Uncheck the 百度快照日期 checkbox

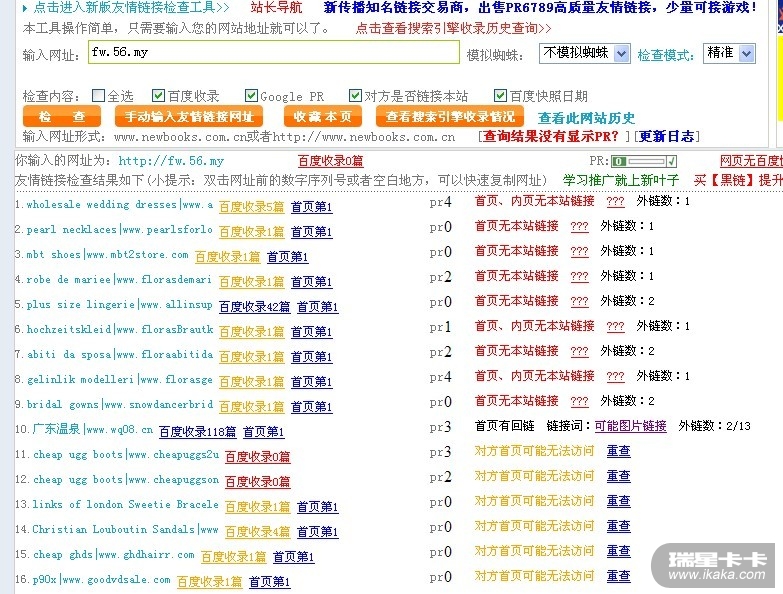click(x=500, y=95)
